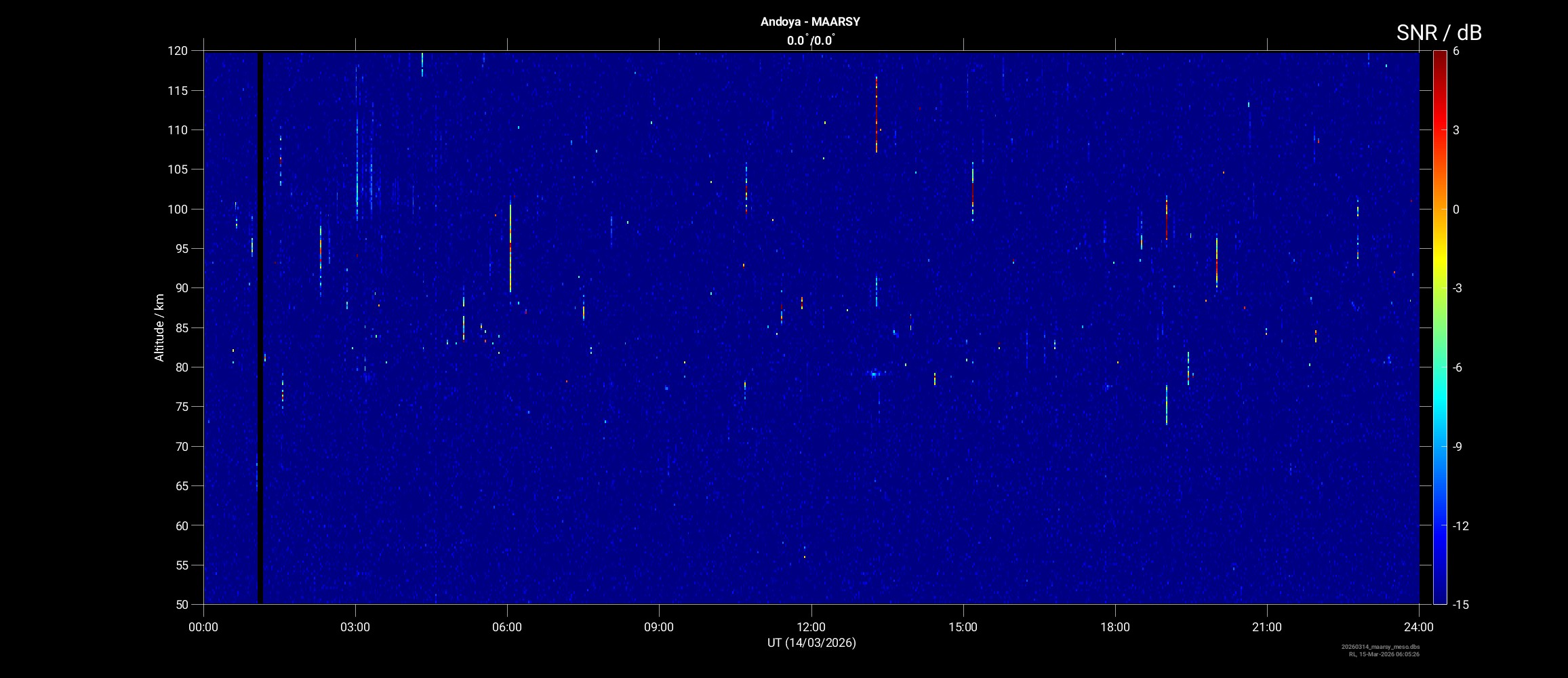Click the 0.0°/0.0° beam direction subtitle
Screen dimensions: 1568x678
(x=810, y=41)
